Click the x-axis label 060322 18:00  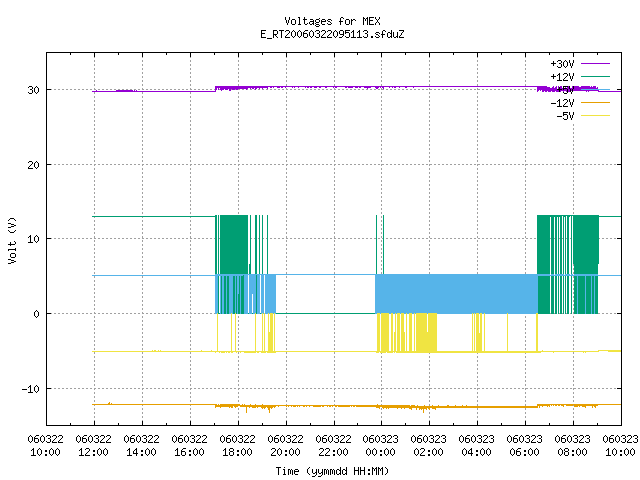click(x=238, y=446)
